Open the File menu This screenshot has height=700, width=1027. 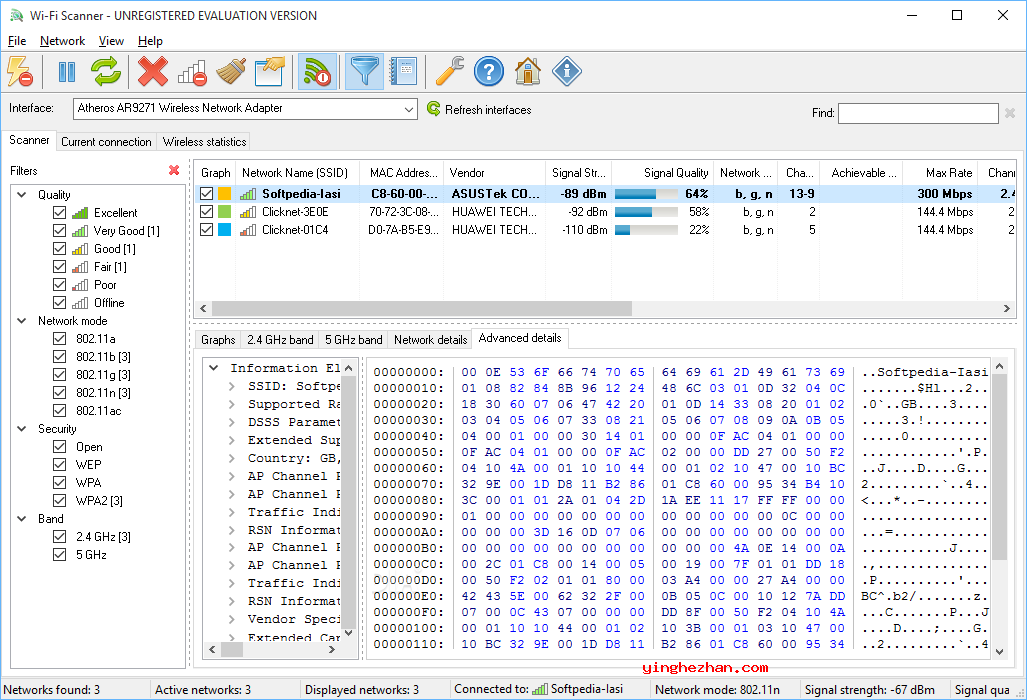click(x=17, y=41)
